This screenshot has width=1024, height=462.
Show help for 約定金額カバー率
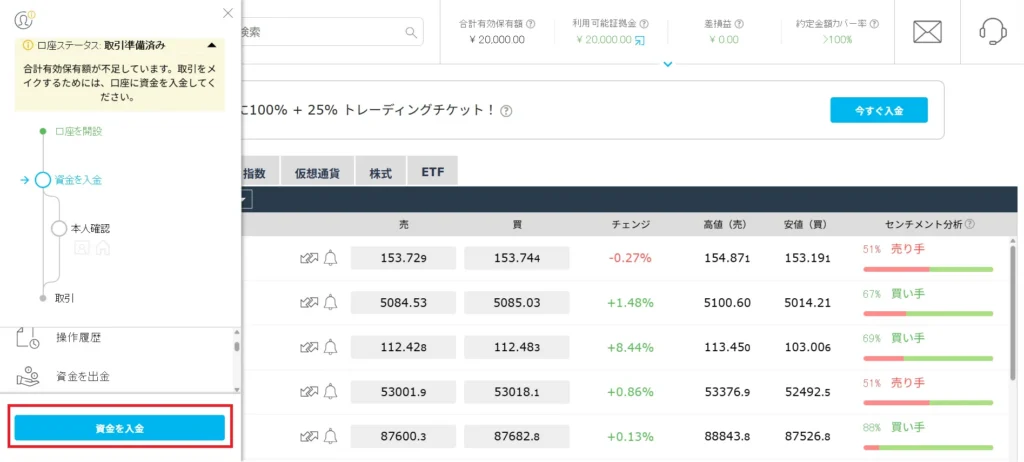874,24
